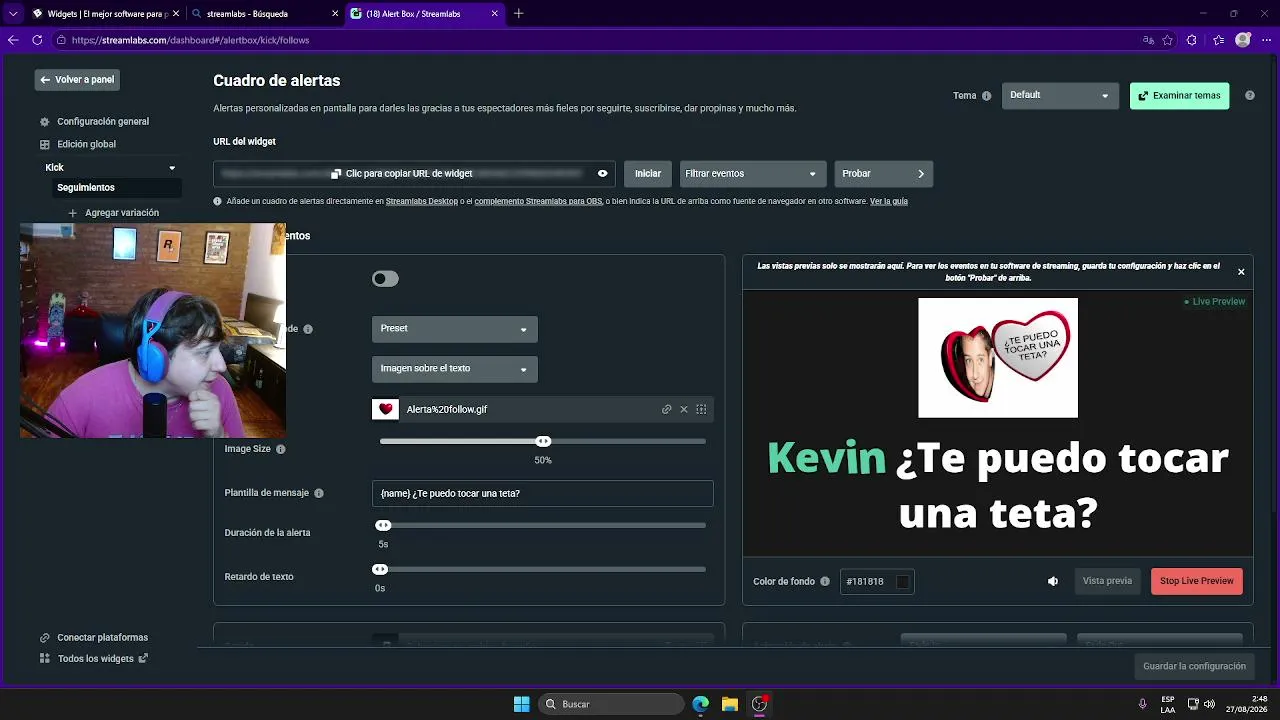Click the info icon beside Plantilla de mensaje
1280x720 pixels.
[319, 493]
